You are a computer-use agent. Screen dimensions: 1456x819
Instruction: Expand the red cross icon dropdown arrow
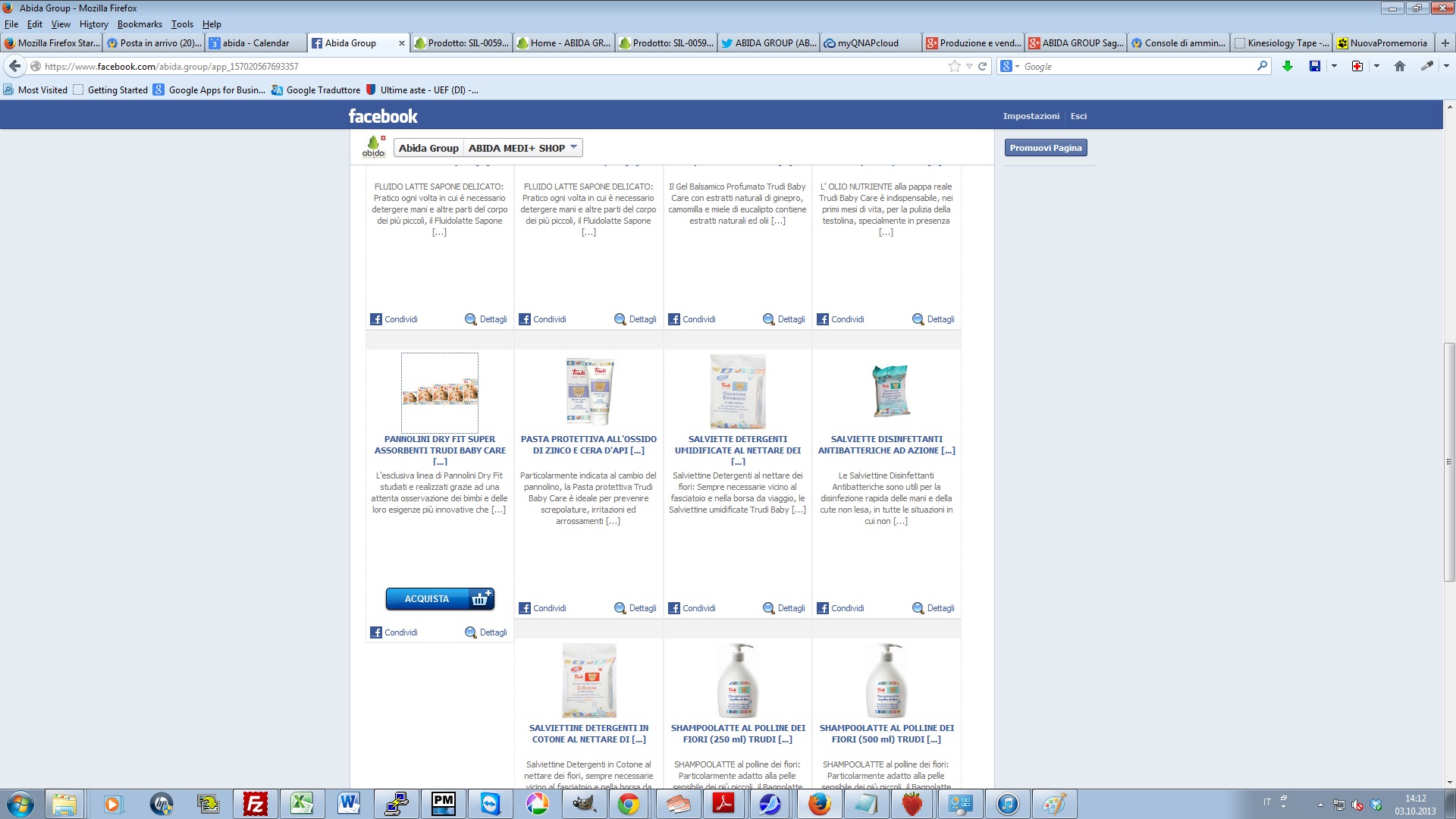click(x=1376, y=66)
